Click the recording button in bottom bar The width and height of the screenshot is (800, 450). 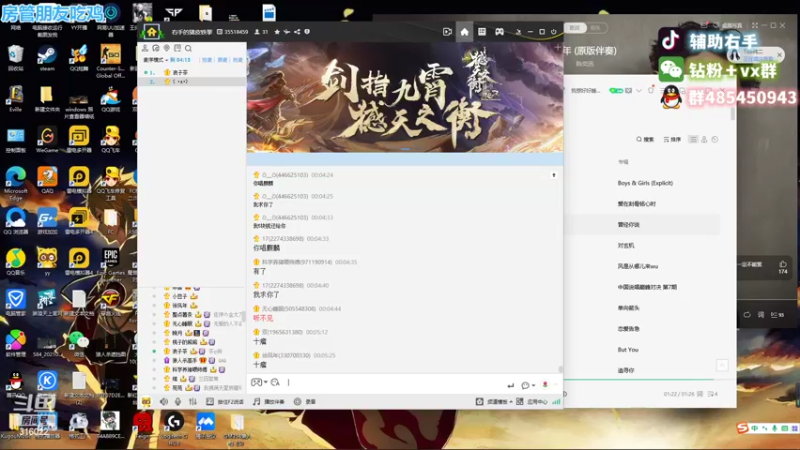click(x=305, y=402)
